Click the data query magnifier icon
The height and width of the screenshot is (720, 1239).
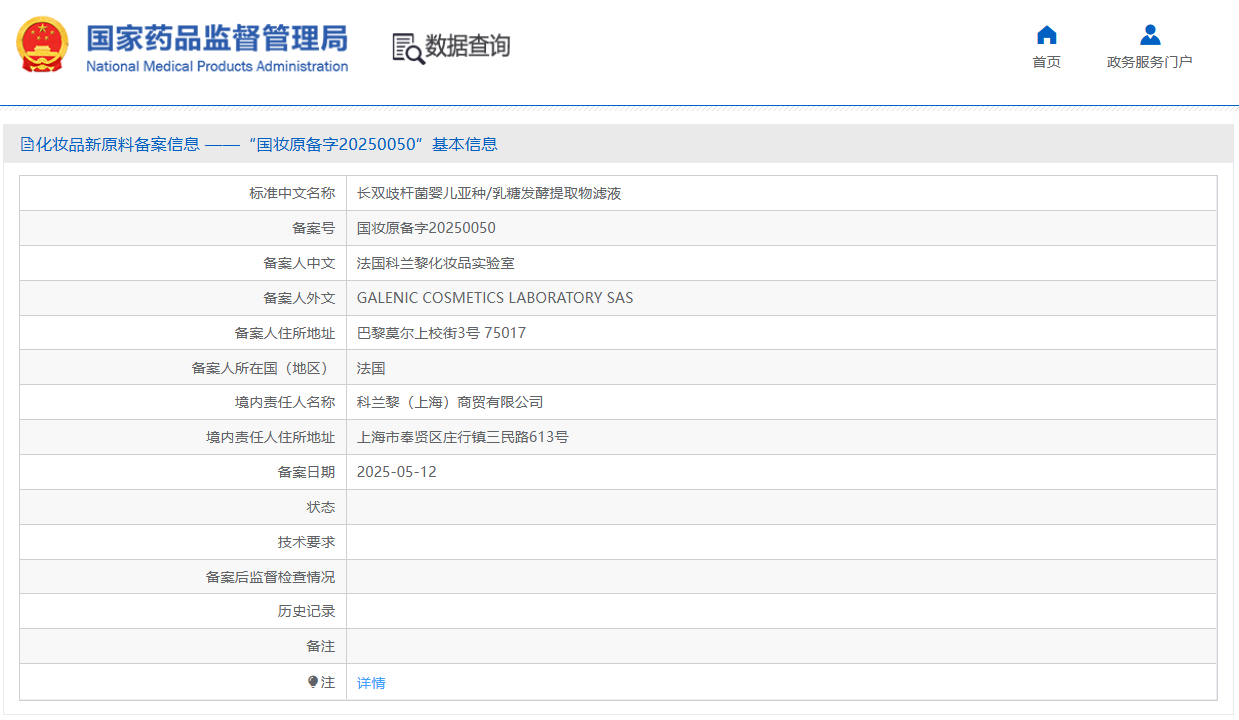pos(407,48)
